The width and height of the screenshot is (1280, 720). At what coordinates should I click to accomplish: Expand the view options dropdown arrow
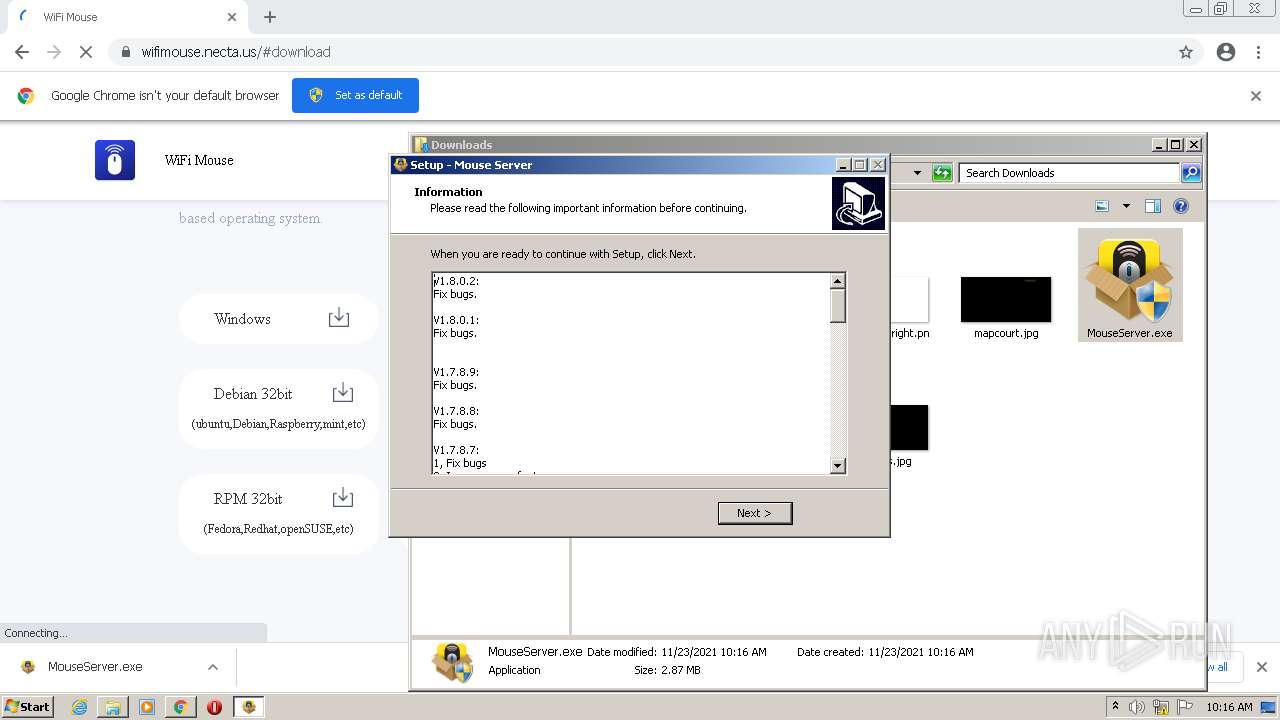(1126, 206)
